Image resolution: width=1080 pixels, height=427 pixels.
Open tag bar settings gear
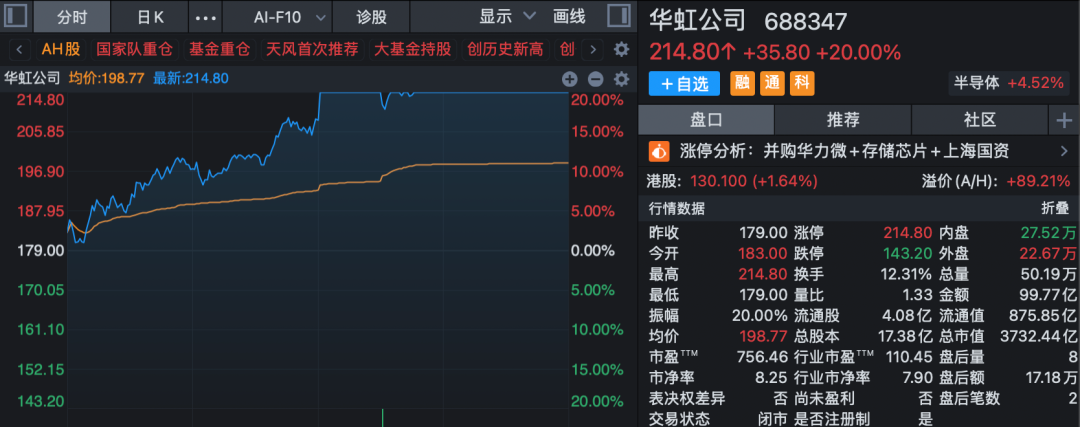tap(621, 50)
